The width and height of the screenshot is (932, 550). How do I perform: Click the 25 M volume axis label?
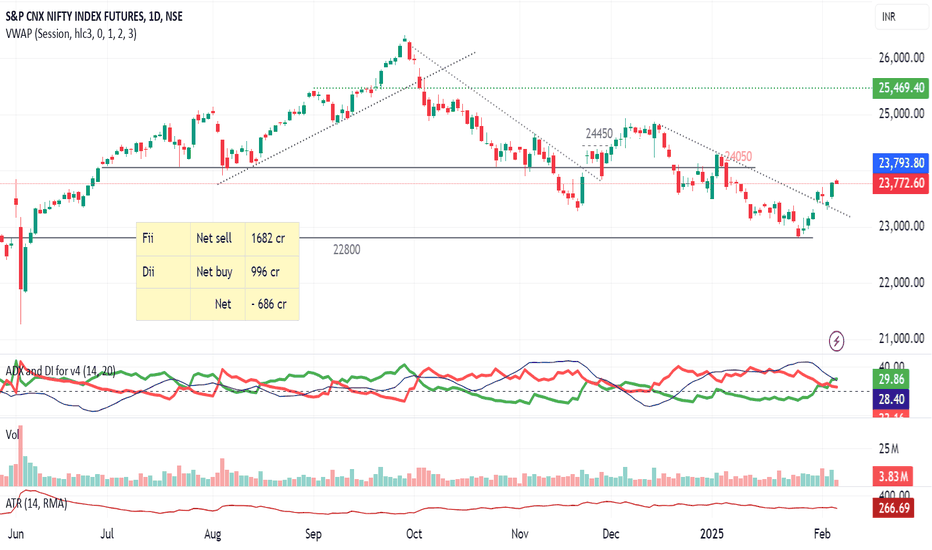[889, 449]
